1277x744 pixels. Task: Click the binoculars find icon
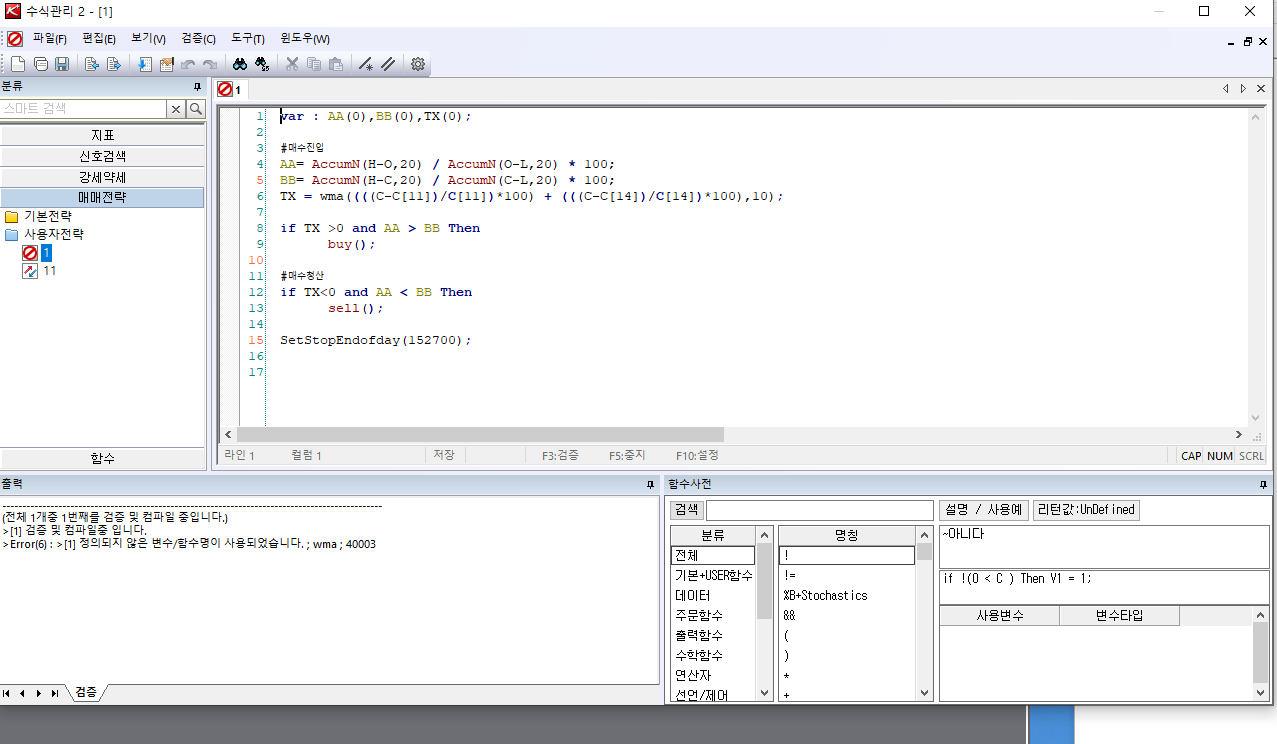click(240, 64)
